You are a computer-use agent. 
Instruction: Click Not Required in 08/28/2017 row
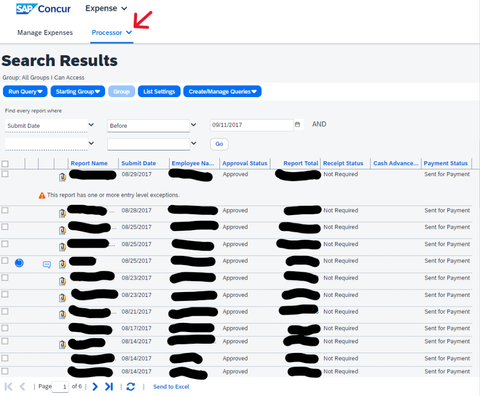click(x=341, y=210)
